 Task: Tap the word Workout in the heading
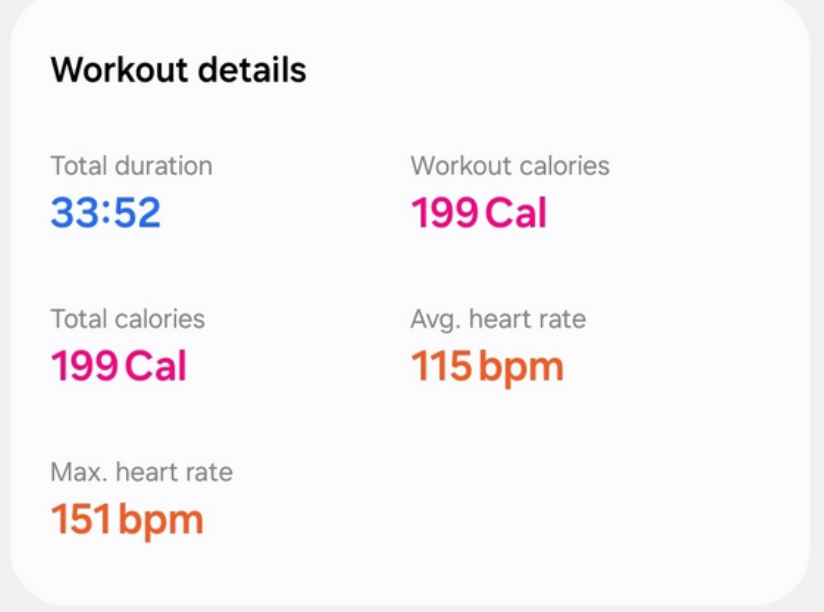coord(119,70)
